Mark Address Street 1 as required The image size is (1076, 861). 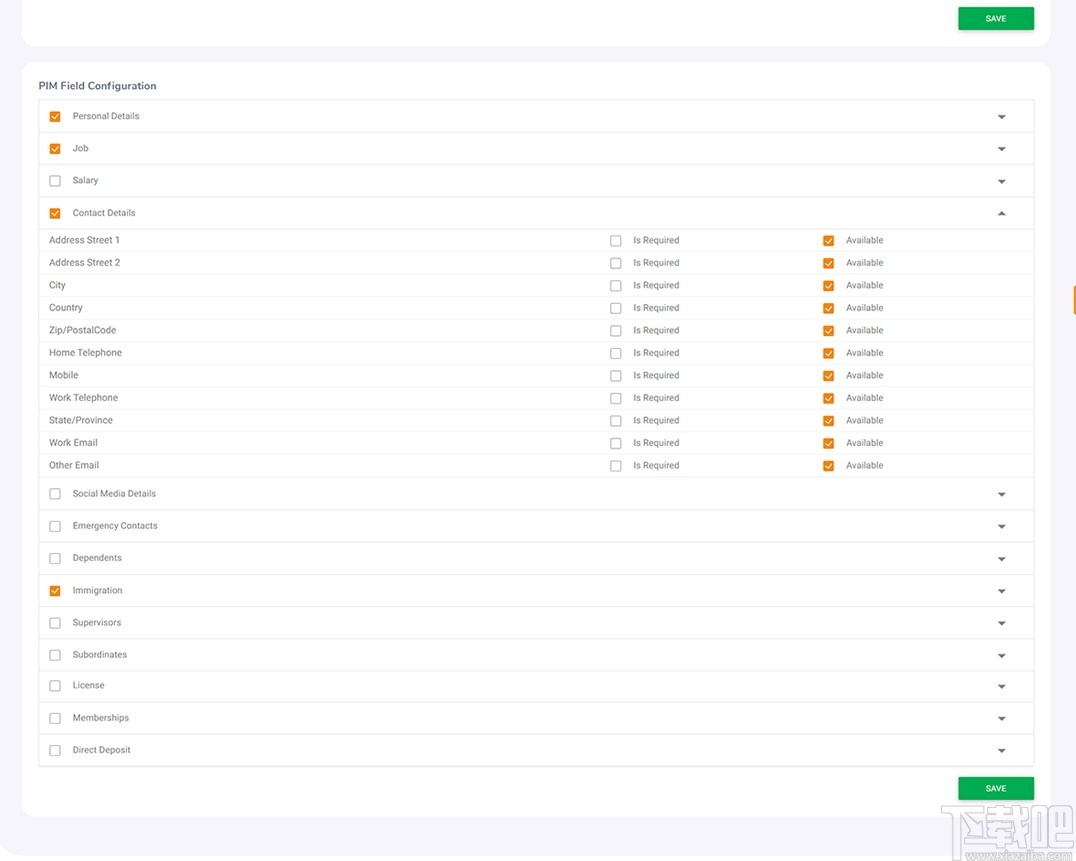pyautogui.click(x=616, y=241)
